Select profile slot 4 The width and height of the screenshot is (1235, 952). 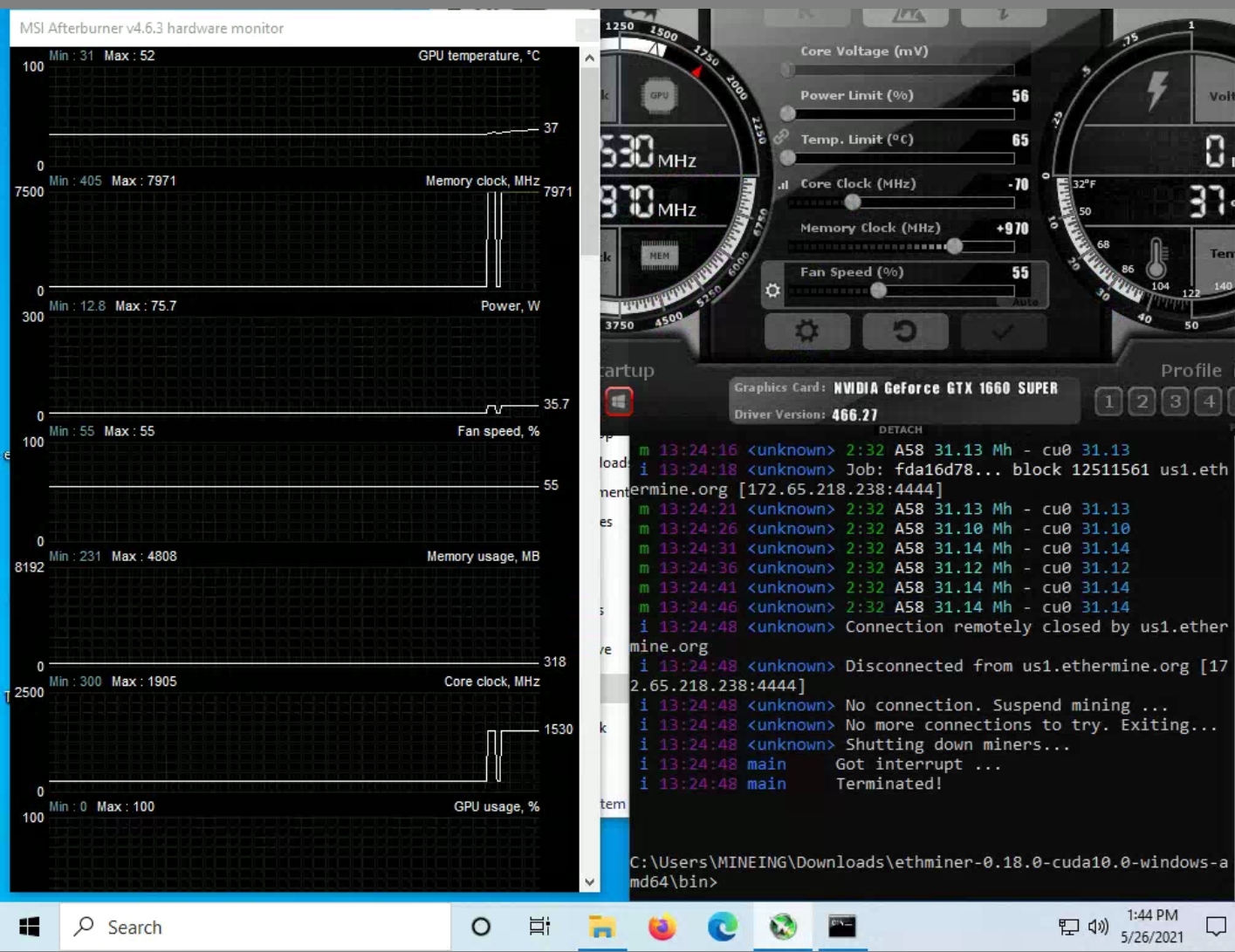tap(1209, 401)
